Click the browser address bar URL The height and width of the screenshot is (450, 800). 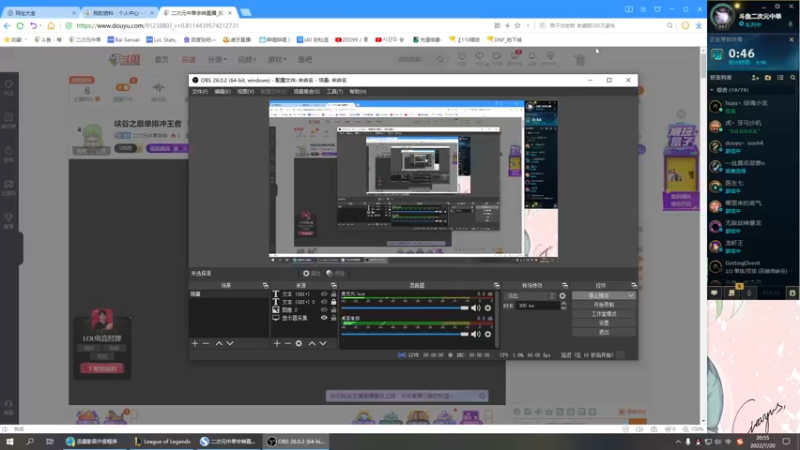click(158, 26)
